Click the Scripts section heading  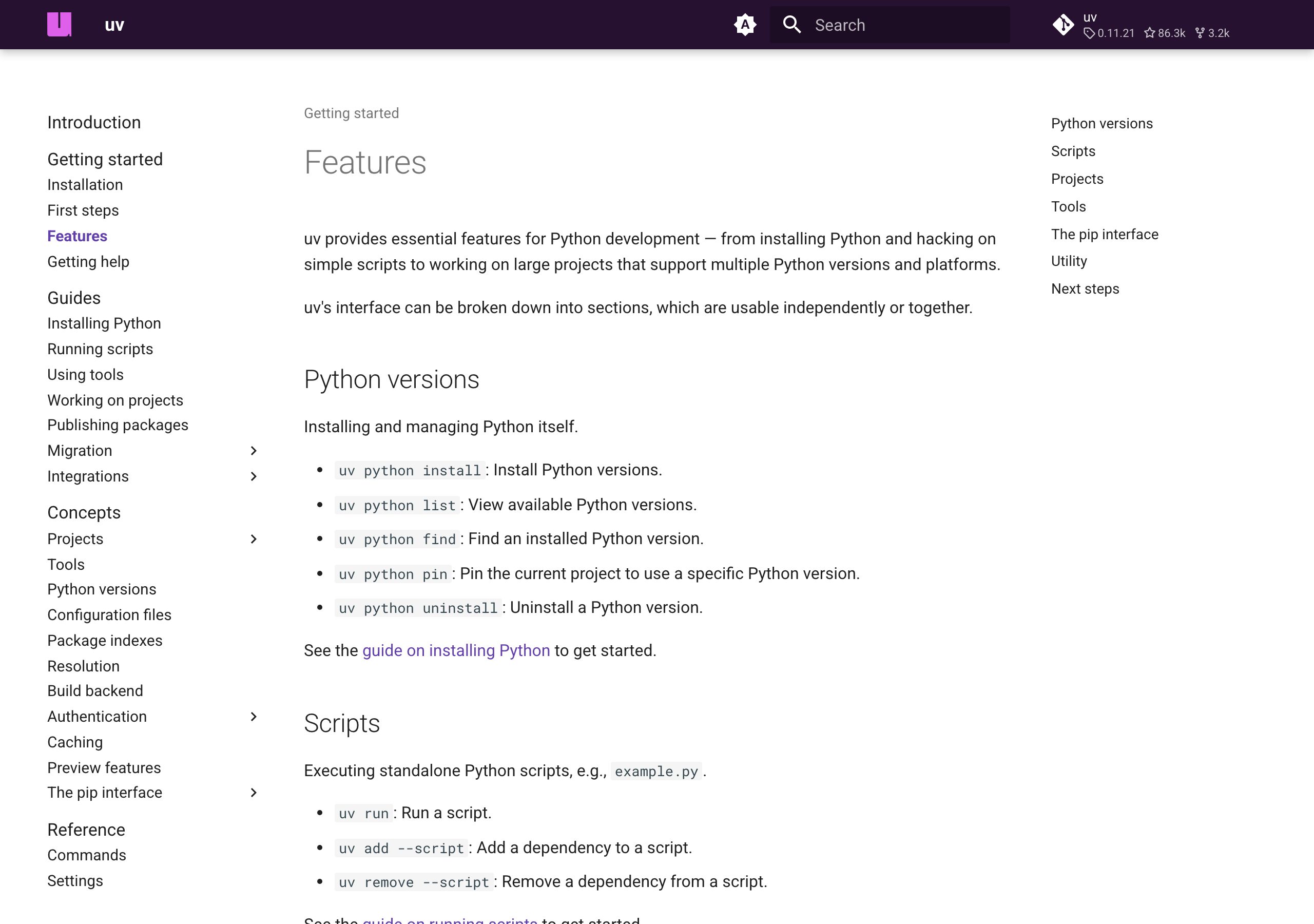[x=342, y=724]
